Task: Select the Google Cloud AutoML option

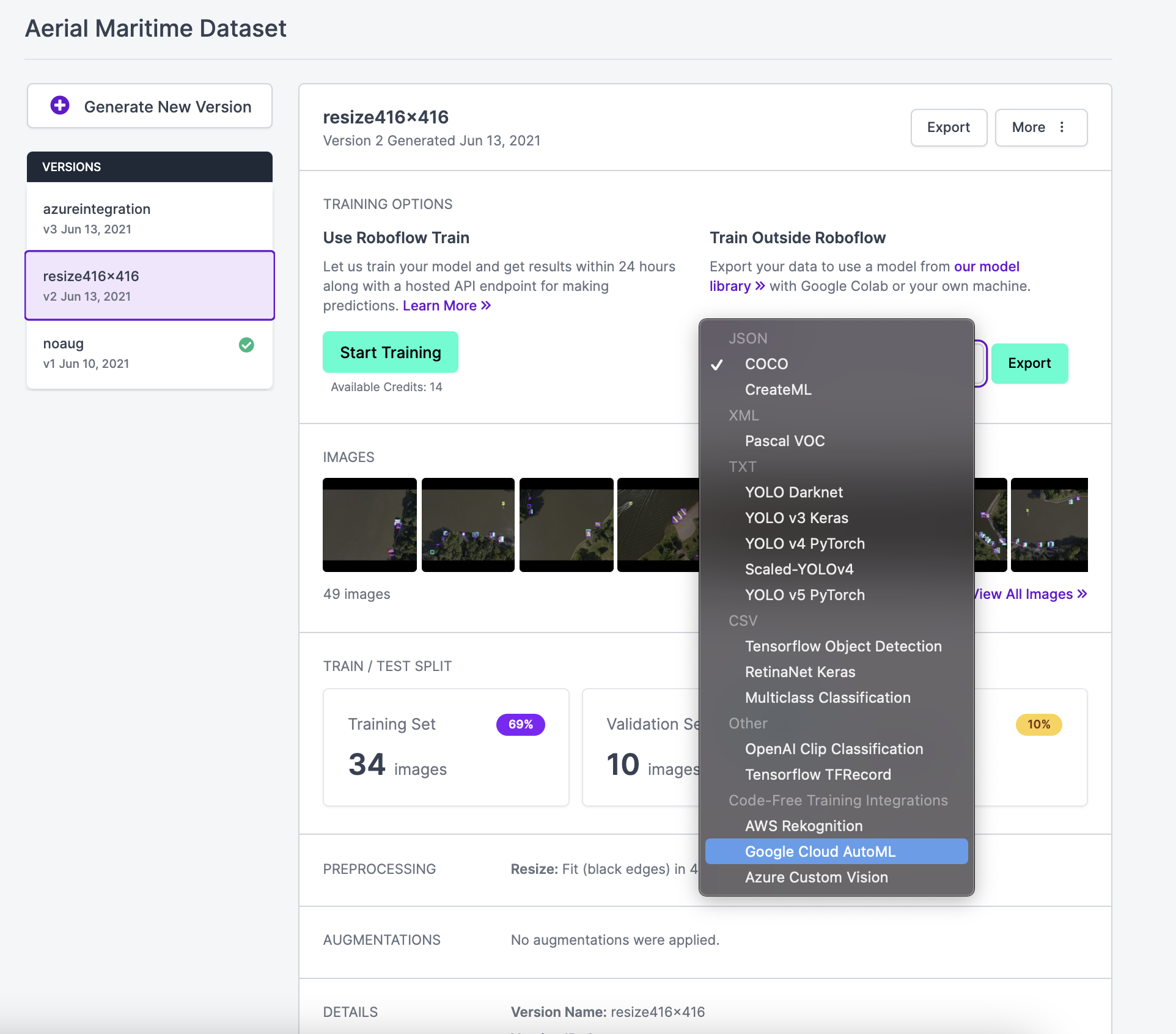Action: 820,851
